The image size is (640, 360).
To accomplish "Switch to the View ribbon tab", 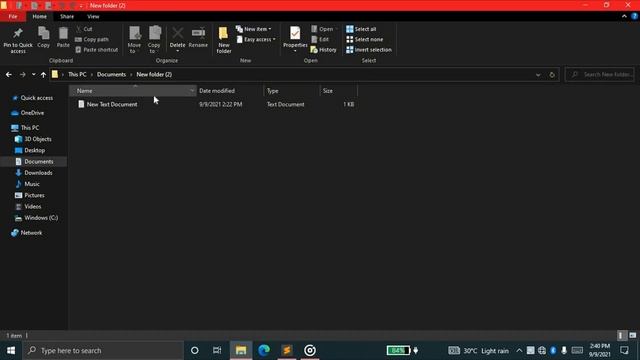I will 93,17.
